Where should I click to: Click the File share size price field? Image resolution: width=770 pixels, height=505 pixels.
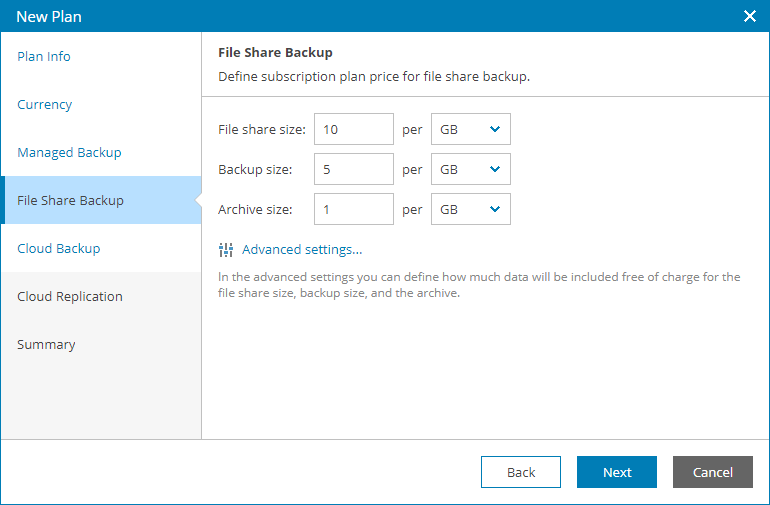coord(354,130)
